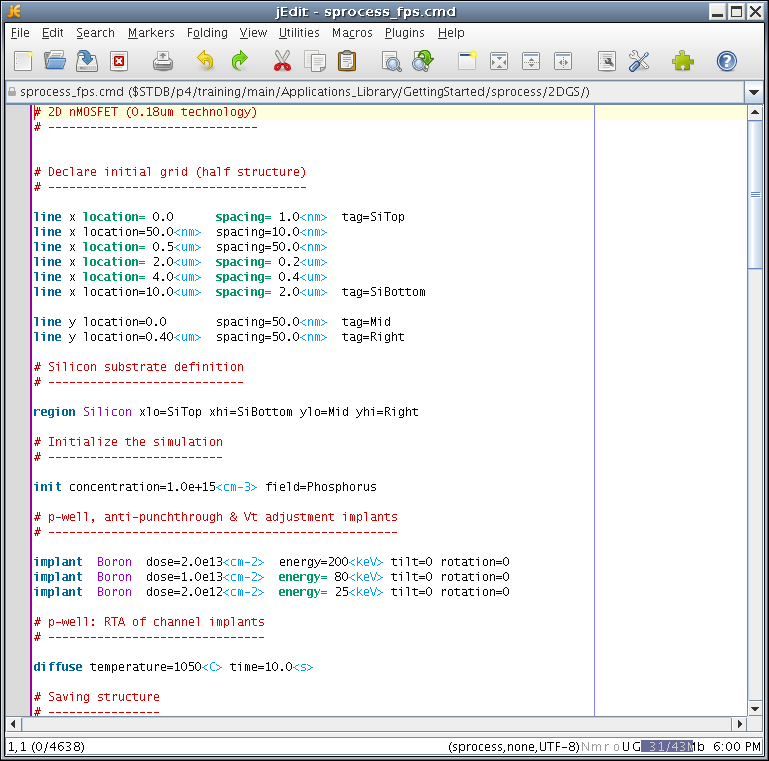
Task: Open the Help menu
Action: click(451, 33)
